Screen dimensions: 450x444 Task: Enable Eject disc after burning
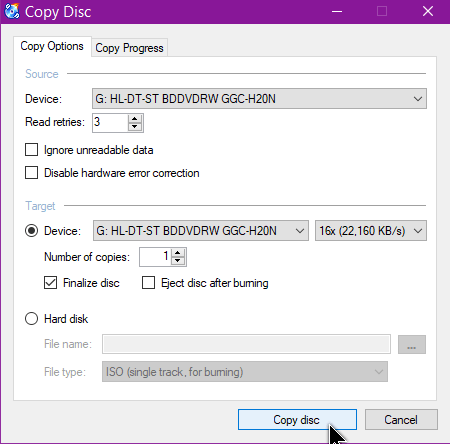148,283
